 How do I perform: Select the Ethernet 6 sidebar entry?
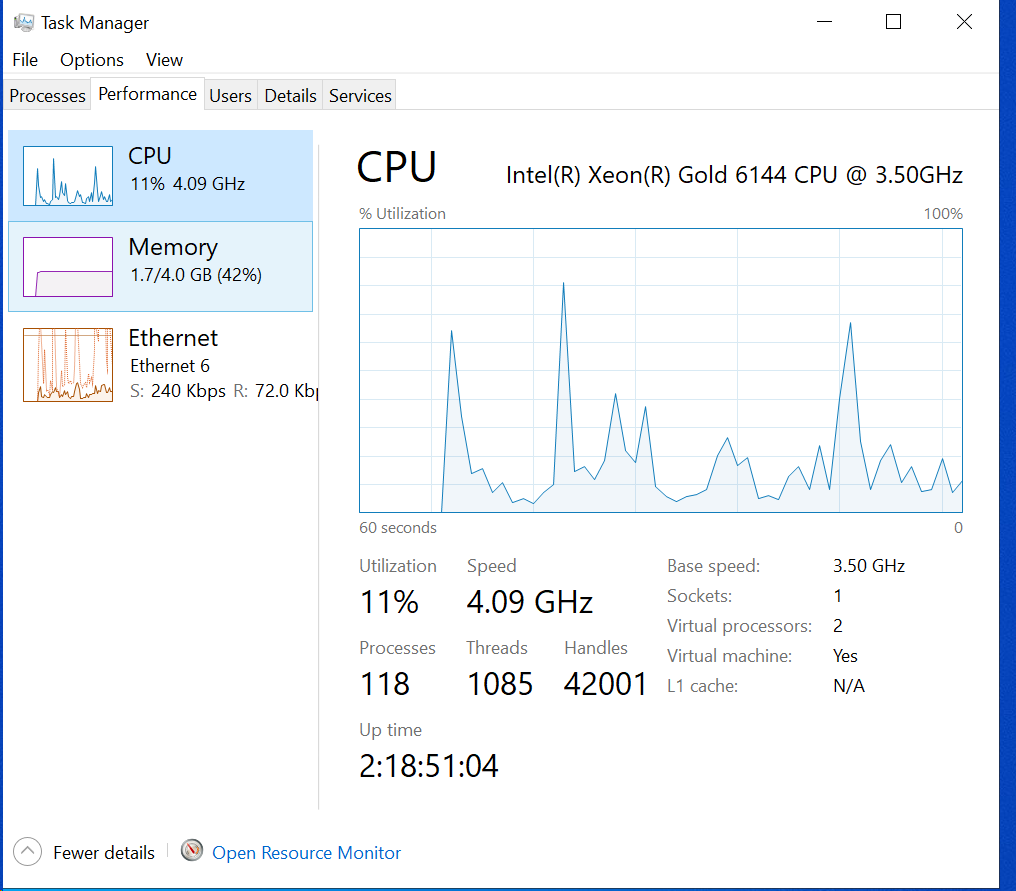point(161,365)
